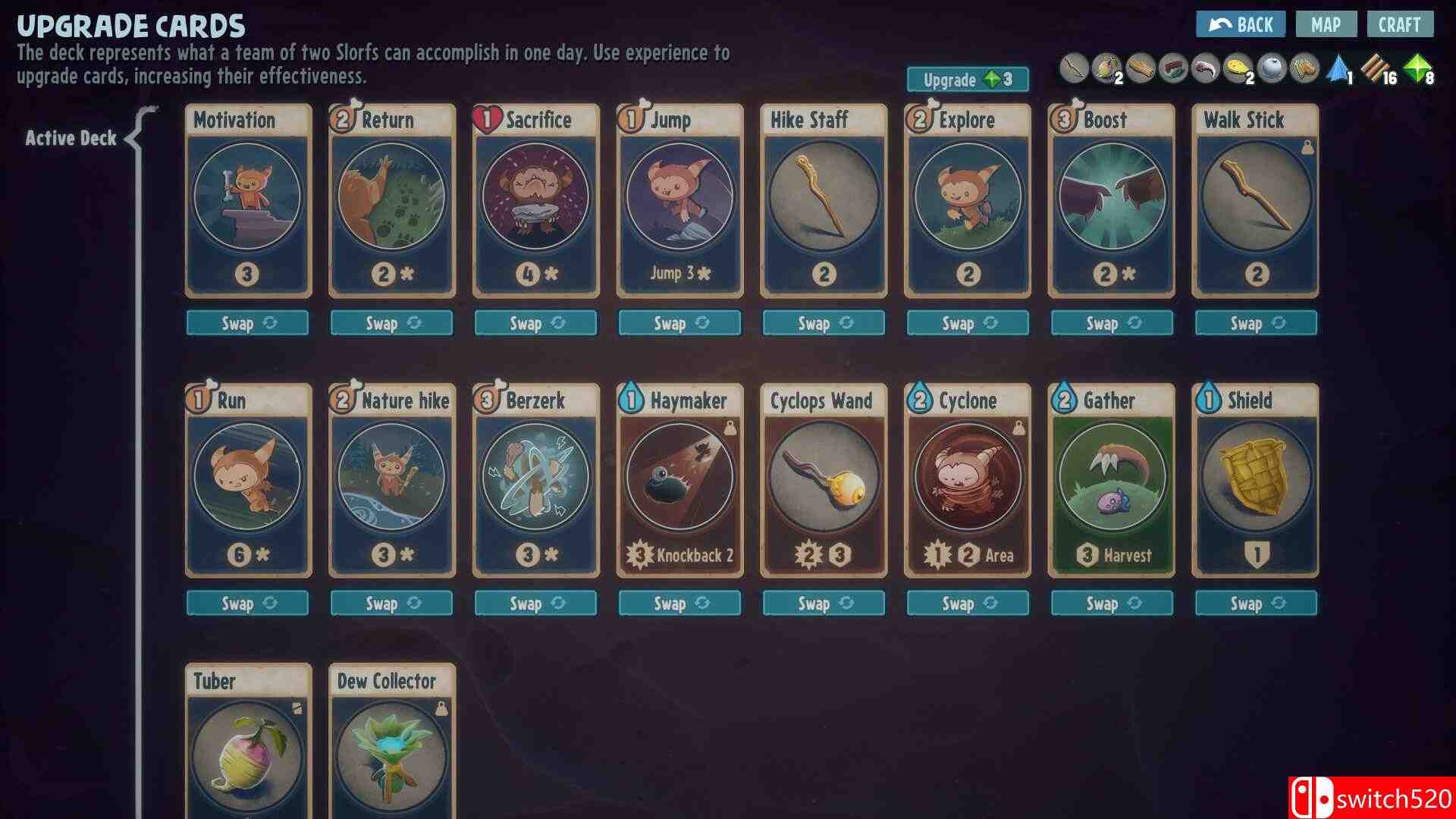Click the green gem resource icon

tap(1418, 69)
